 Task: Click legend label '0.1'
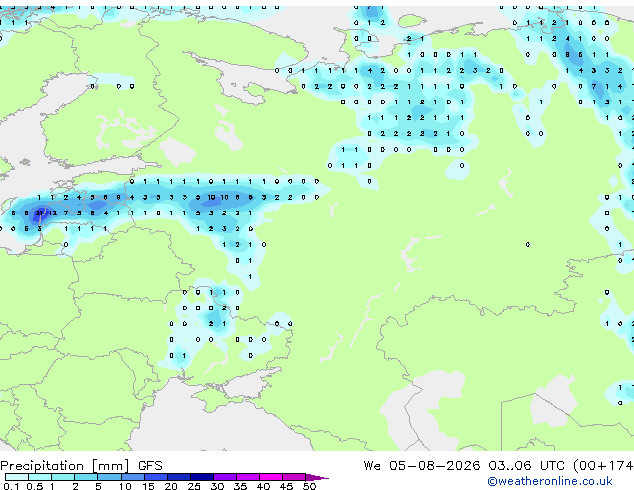[x=11, y=486]
